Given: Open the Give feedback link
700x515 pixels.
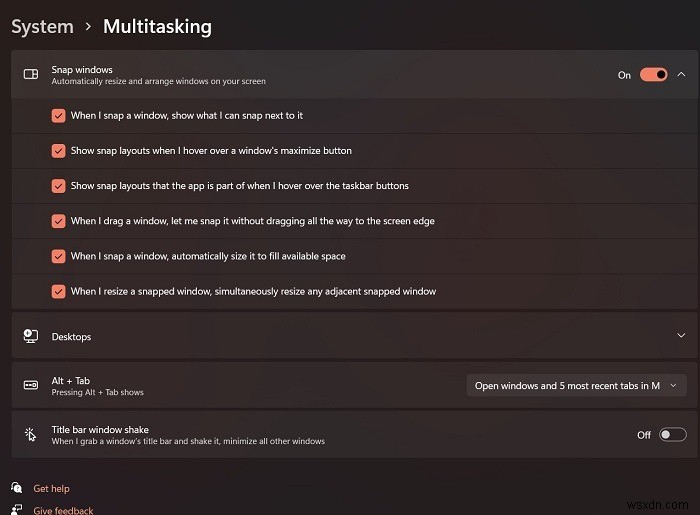Looking at the screenshot, I should tap(63, 510).
